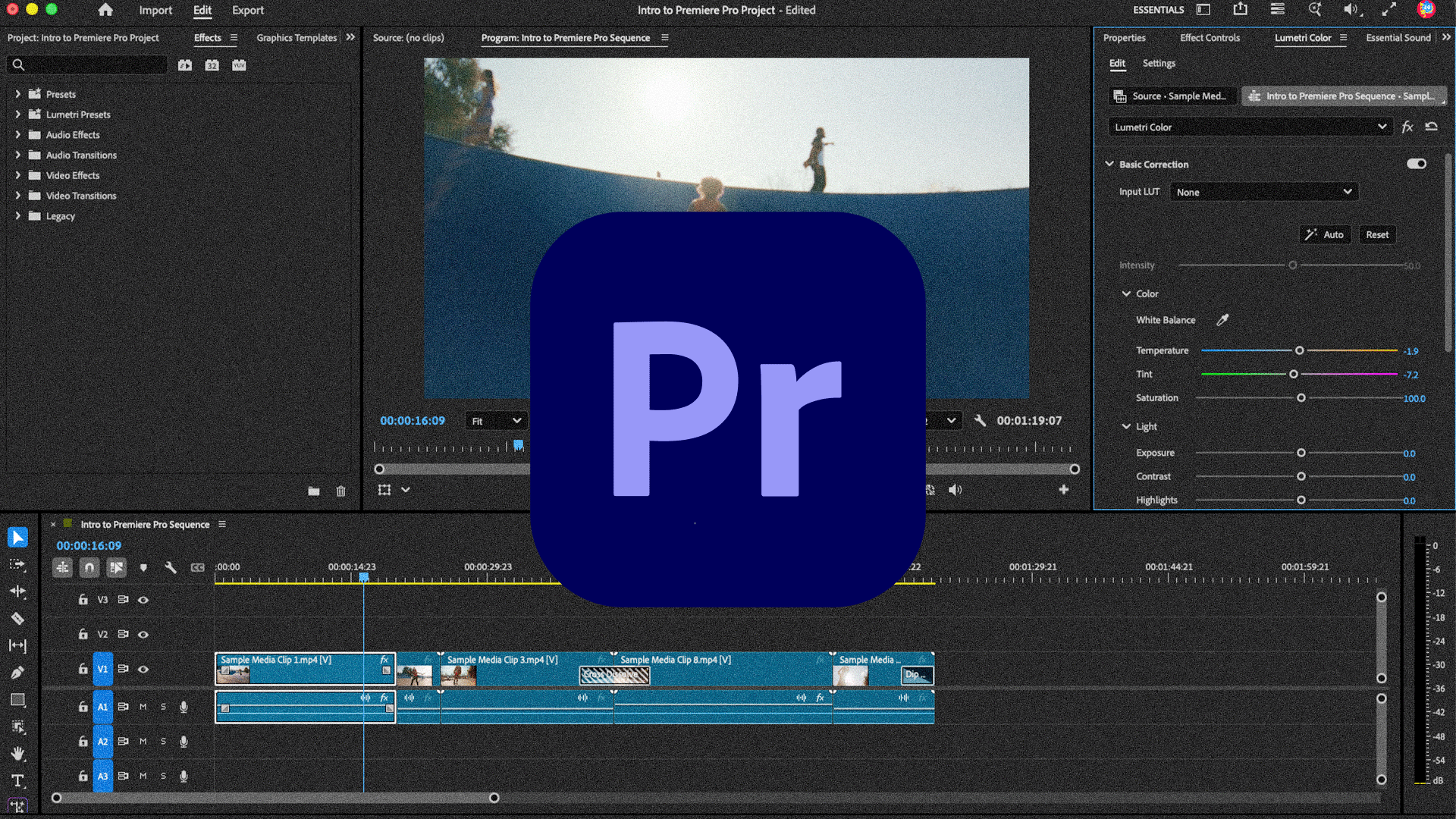This screenshot has height=819, width=1456.
Task: Click the Home icon in top bar
Action: (105, 10)
